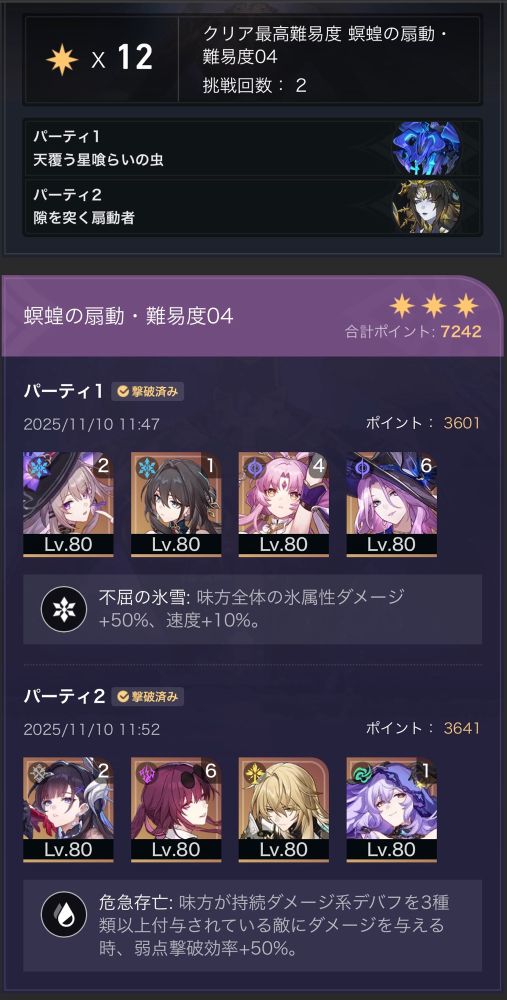Tap the 危急存亡 droplet buff icon
The width and height of the screenshot is (507, 1000).
(64, 915)
